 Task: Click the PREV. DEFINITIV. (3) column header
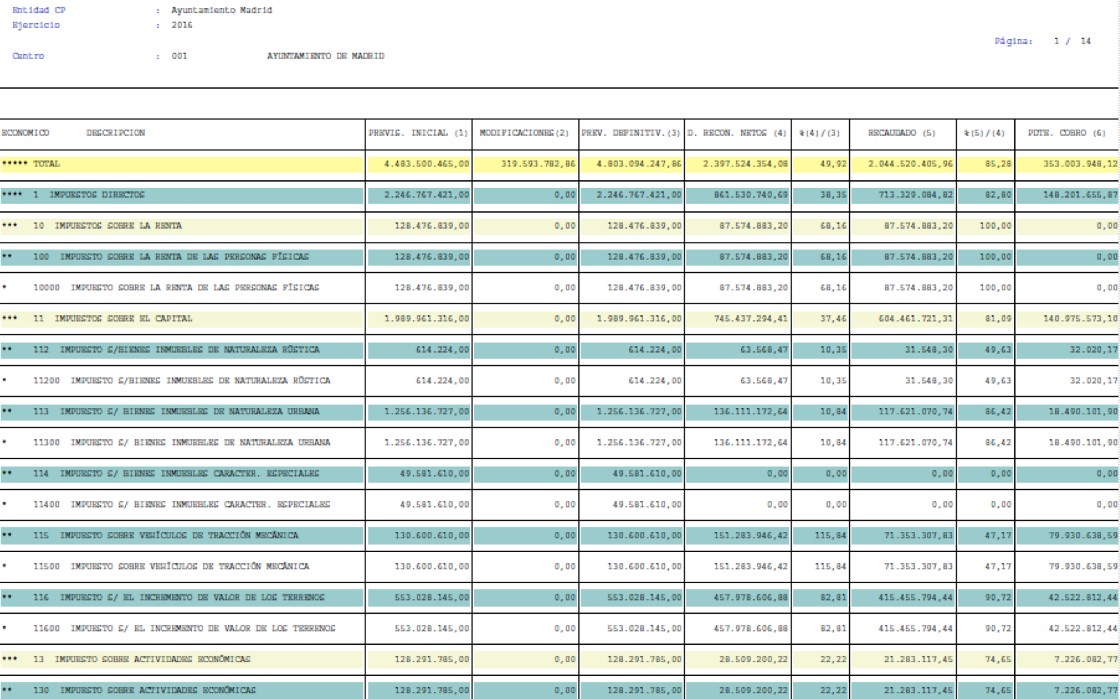click(630, 131)
